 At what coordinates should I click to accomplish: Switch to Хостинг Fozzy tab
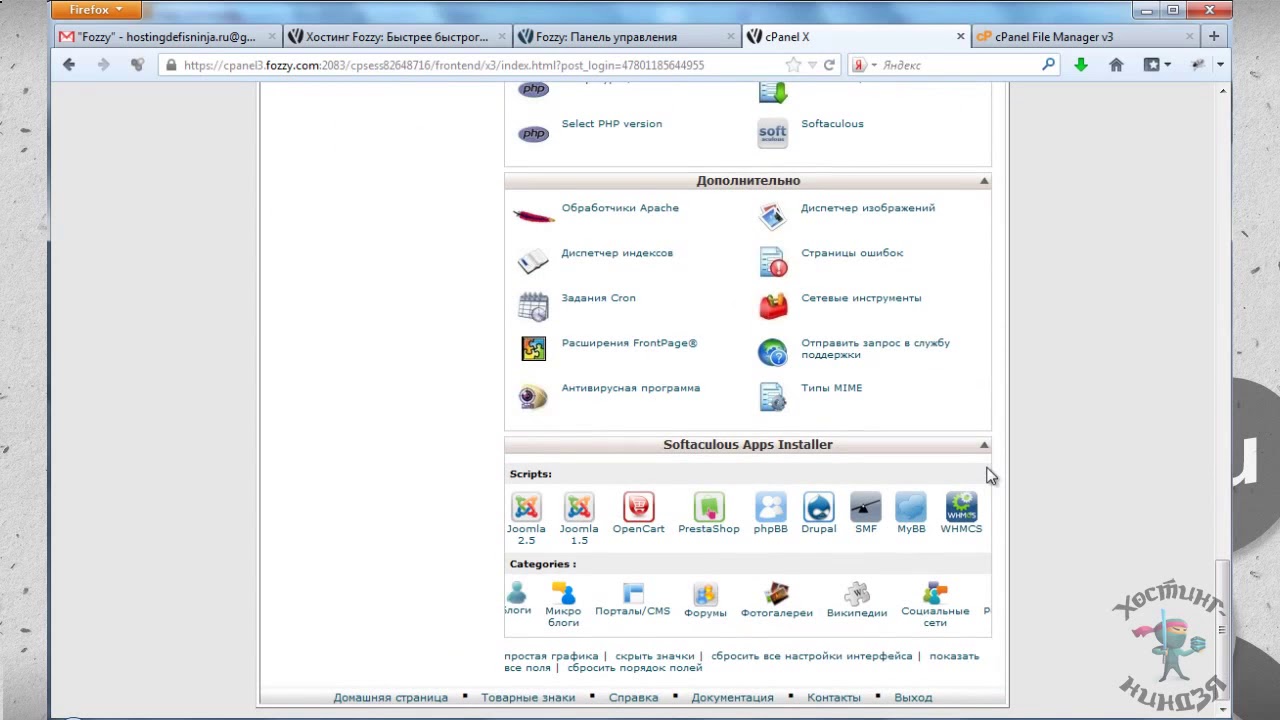(397, 37)
